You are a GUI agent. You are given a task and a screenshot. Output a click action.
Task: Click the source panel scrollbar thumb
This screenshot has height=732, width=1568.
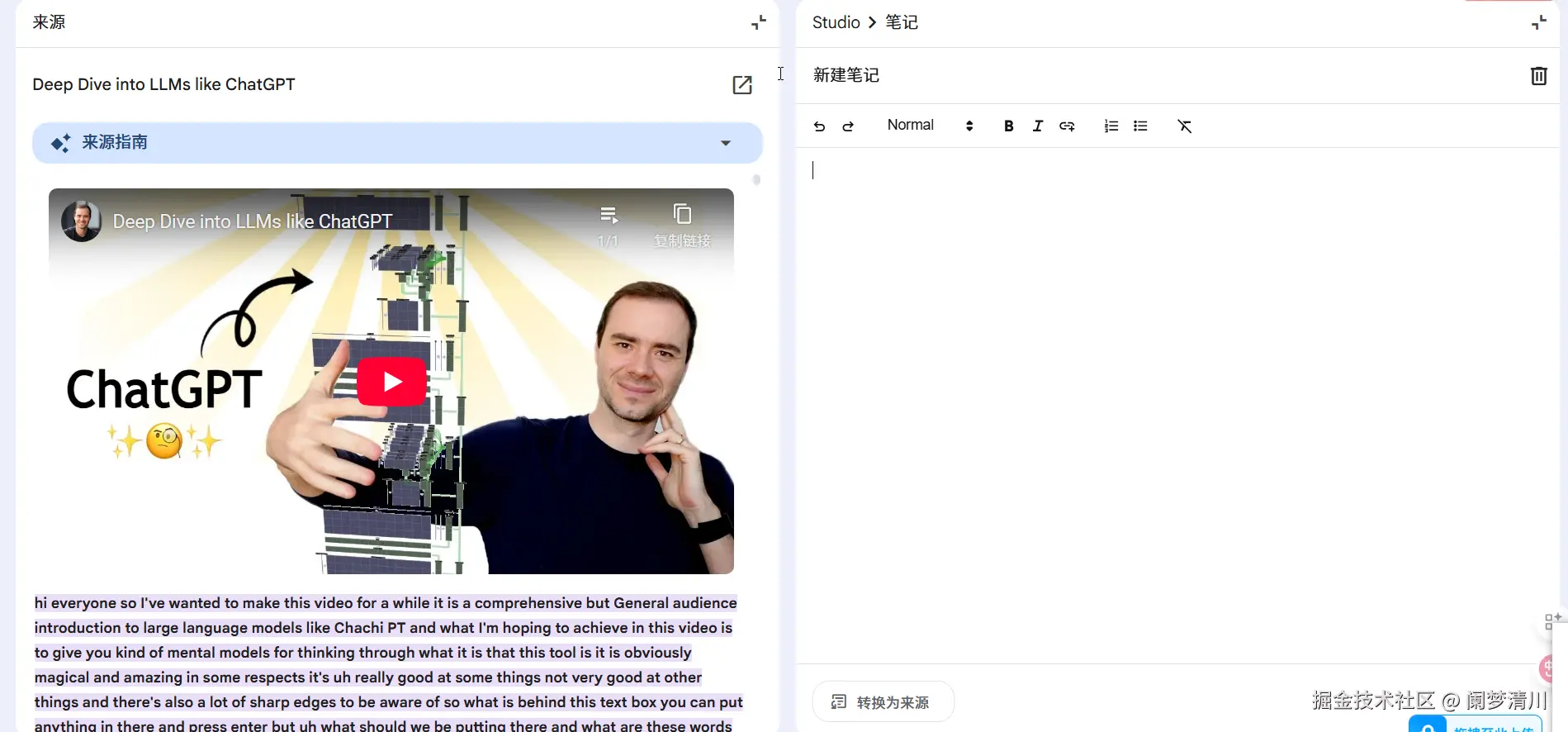click(756, 179)
